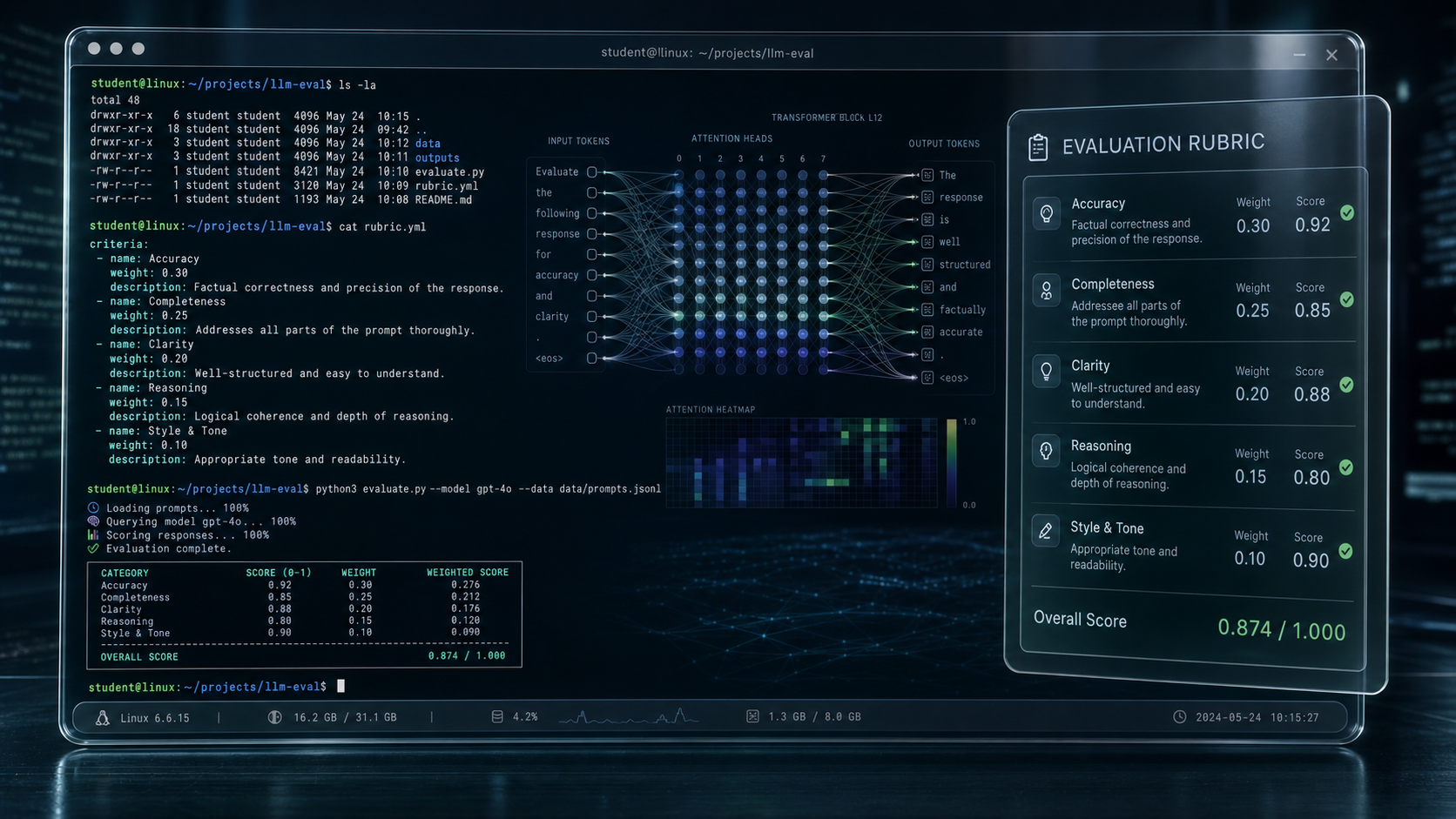Click the terminal prompt cursor line
Image resolution: width=1456 pixels, height=819 pixels.
point(218,687)
